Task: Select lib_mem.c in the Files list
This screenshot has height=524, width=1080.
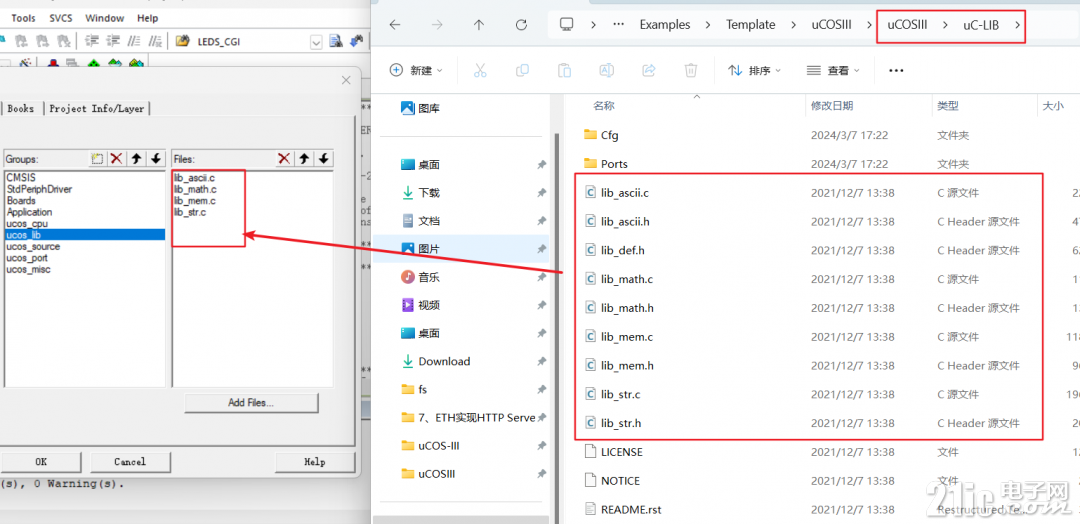Action: point(195,201)
